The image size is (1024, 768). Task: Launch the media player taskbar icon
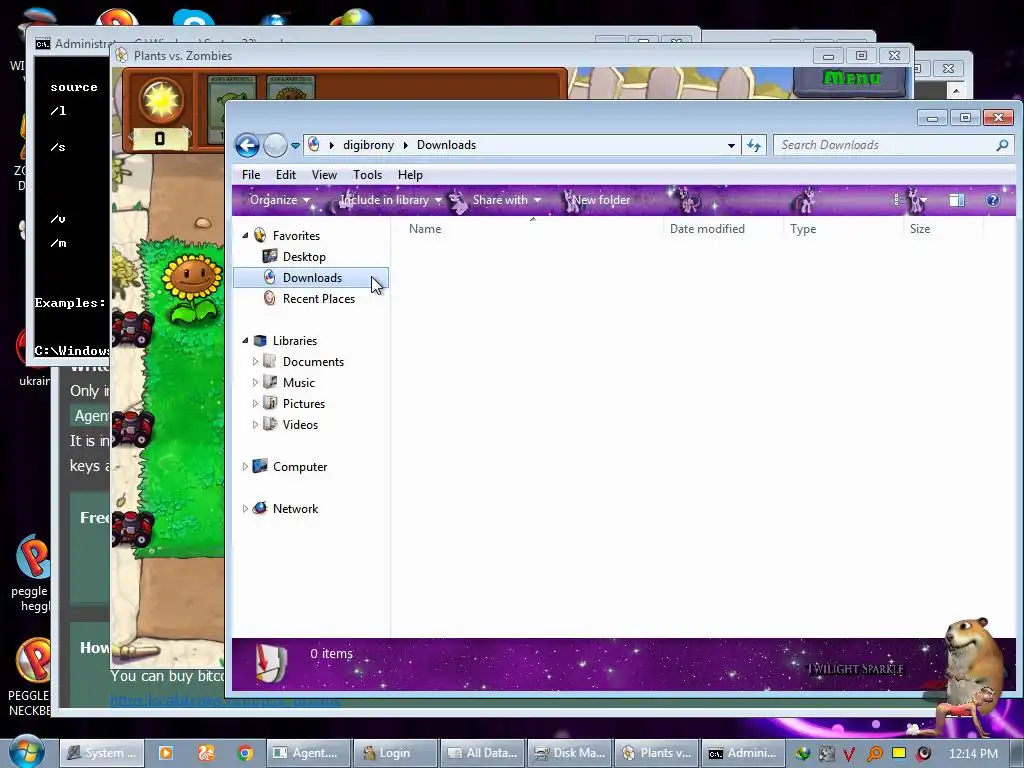coord(166,753)
